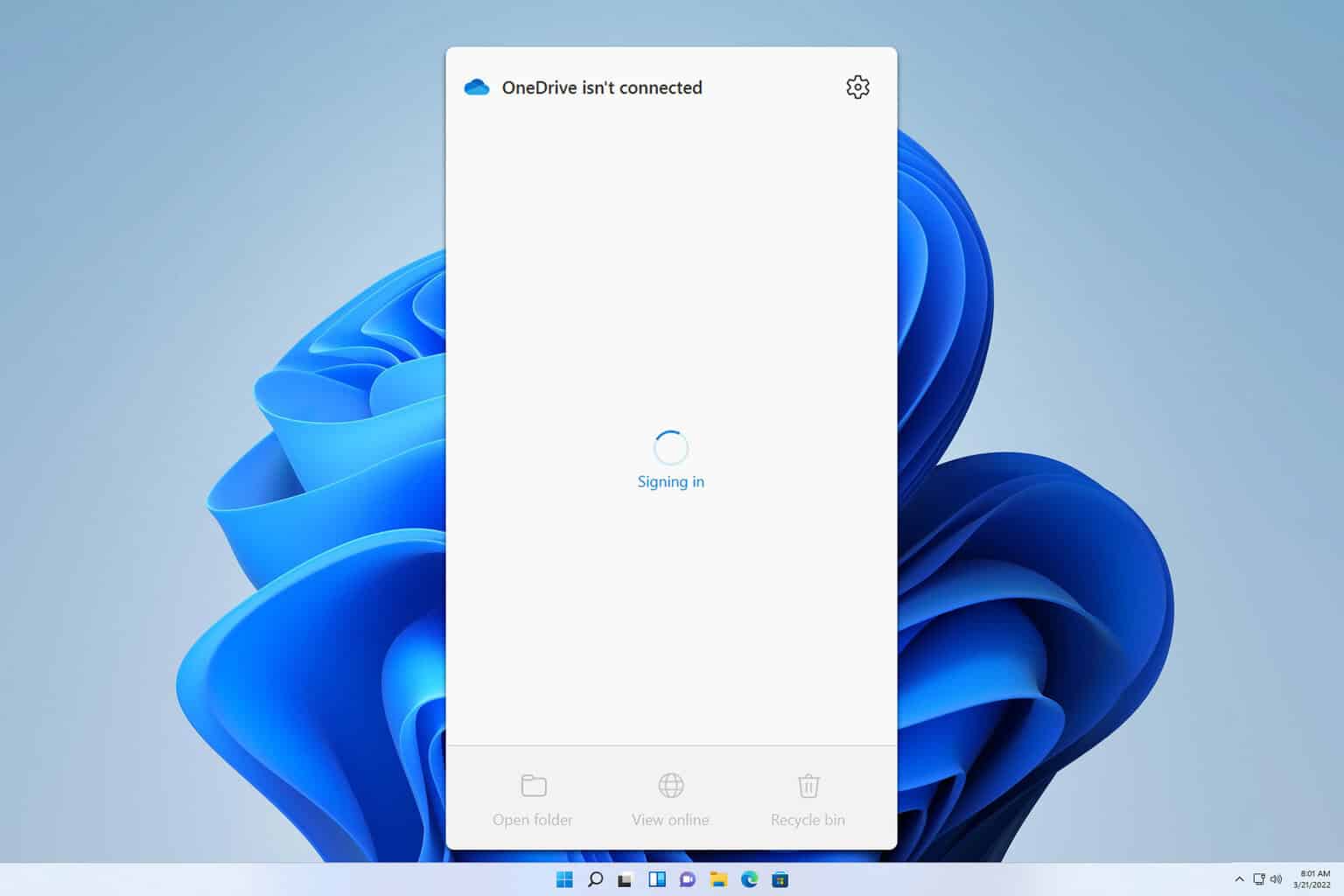
Task: Click the Signing in progress spinner
Action: coord(670,447)
